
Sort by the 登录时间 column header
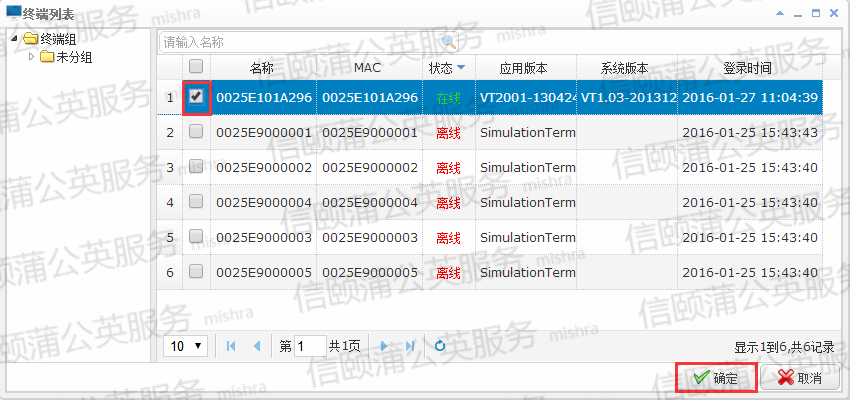tap(748, 68)
